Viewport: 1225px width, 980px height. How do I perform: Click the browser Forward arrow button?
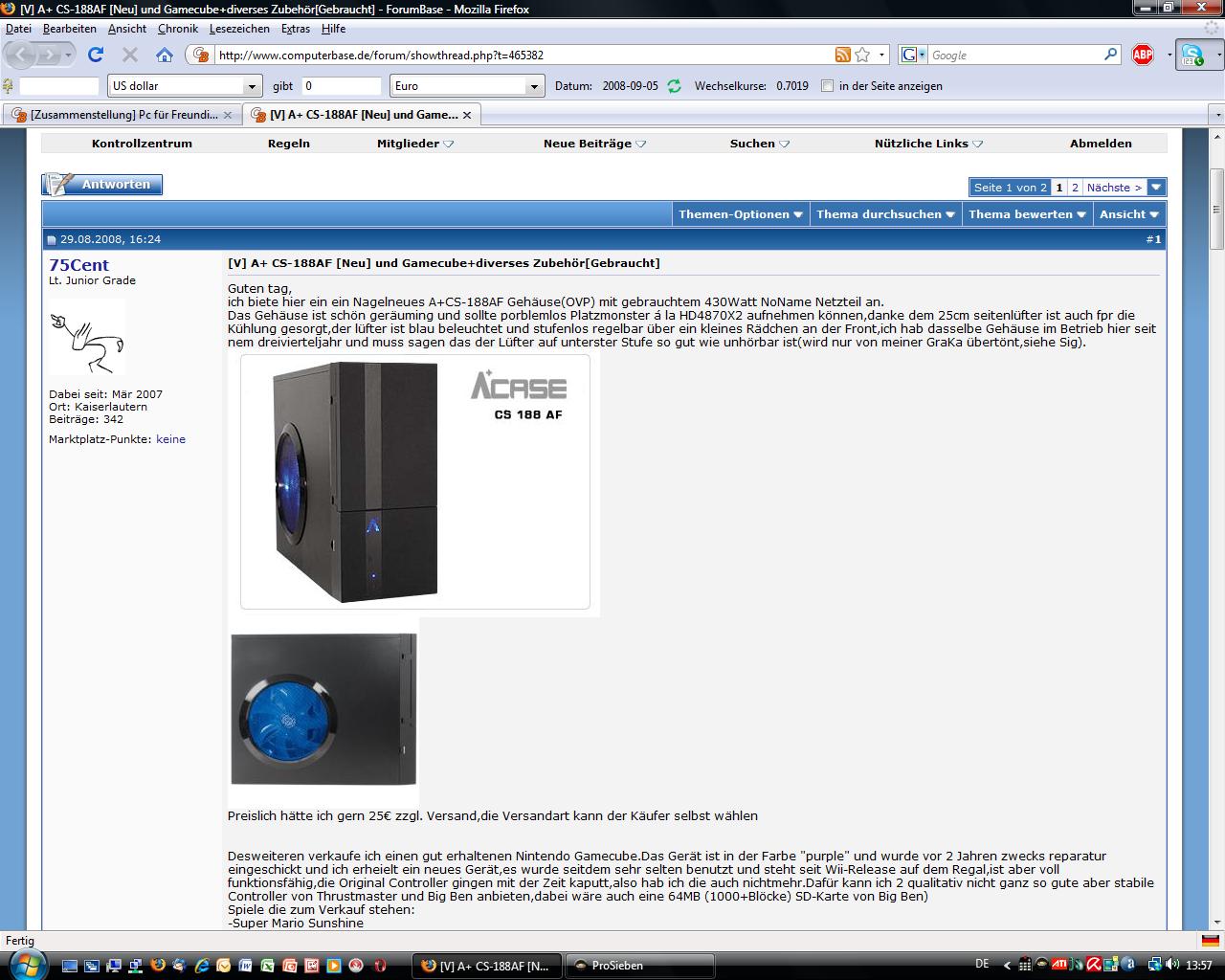point(48,55)
